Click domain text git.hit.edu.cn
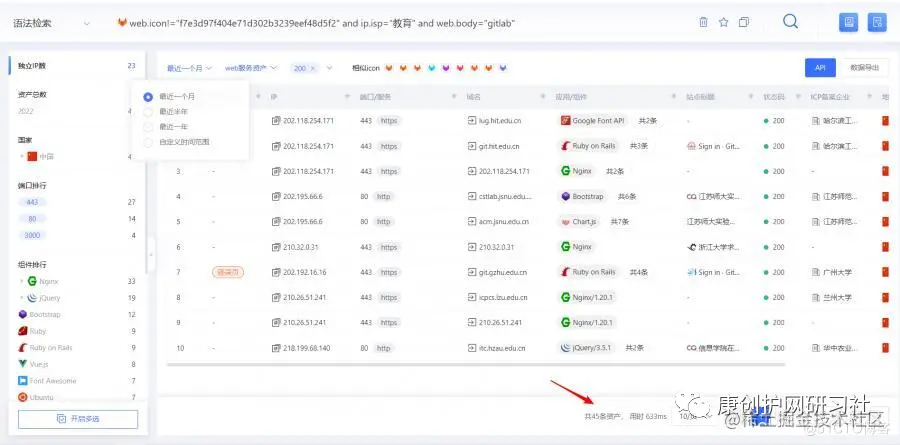Screen dimensions: 900x445 point(499,146)
